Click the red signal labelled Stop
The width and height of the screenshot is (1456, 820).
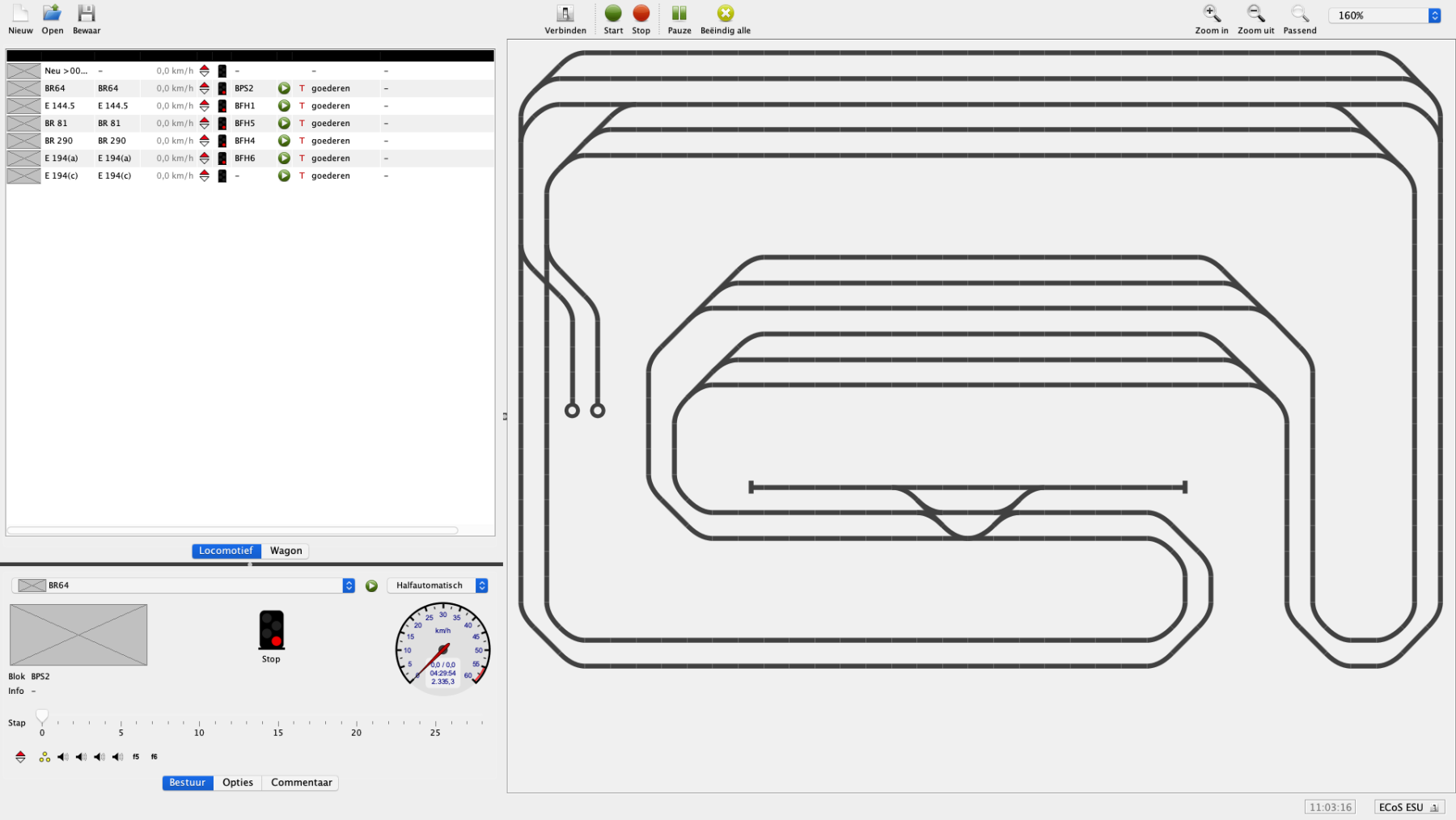click(272, 631)
